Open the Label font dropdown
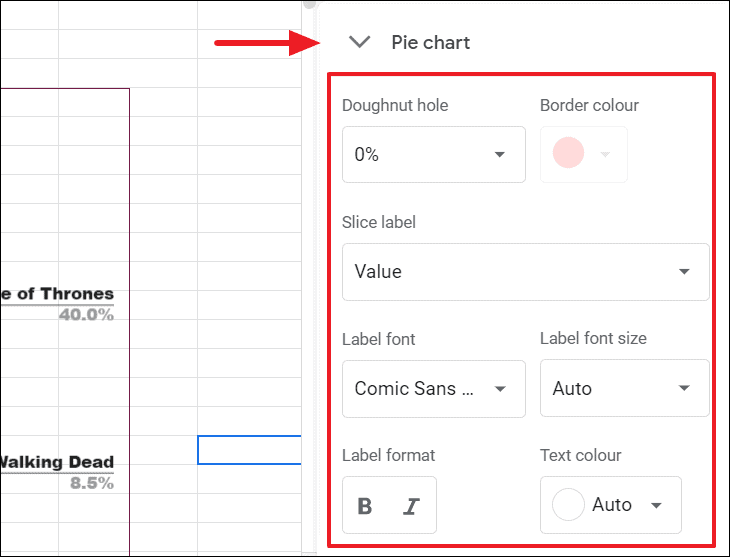 (433, 389)
